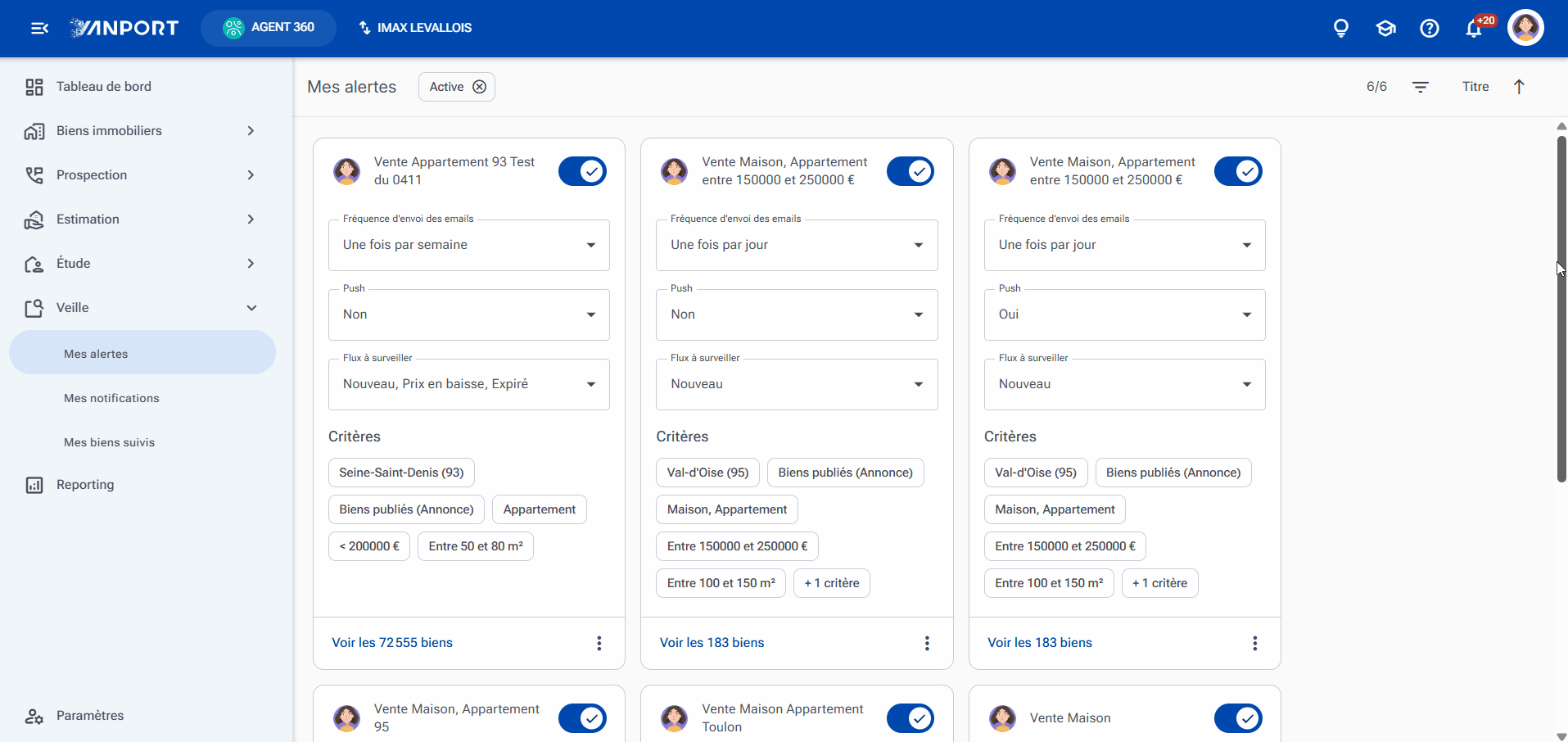The image size is (1568, 742).
Task: Open the filter list icon next to 6/6
Action: [1421, 87]
